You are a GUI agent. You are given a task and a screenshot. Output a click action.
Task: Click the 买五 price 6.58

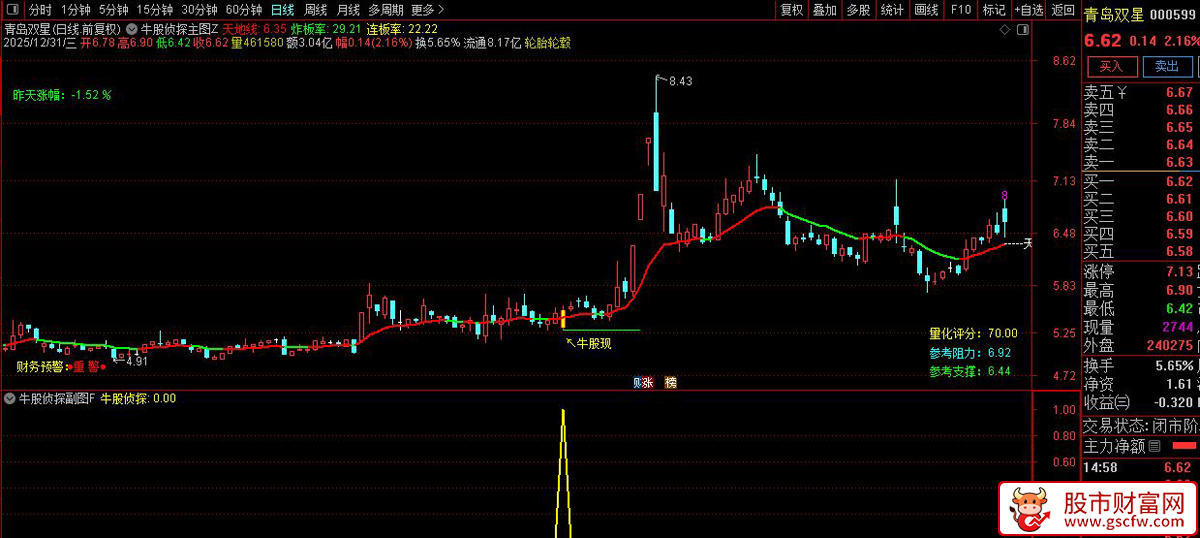[x=1179, y=251]
